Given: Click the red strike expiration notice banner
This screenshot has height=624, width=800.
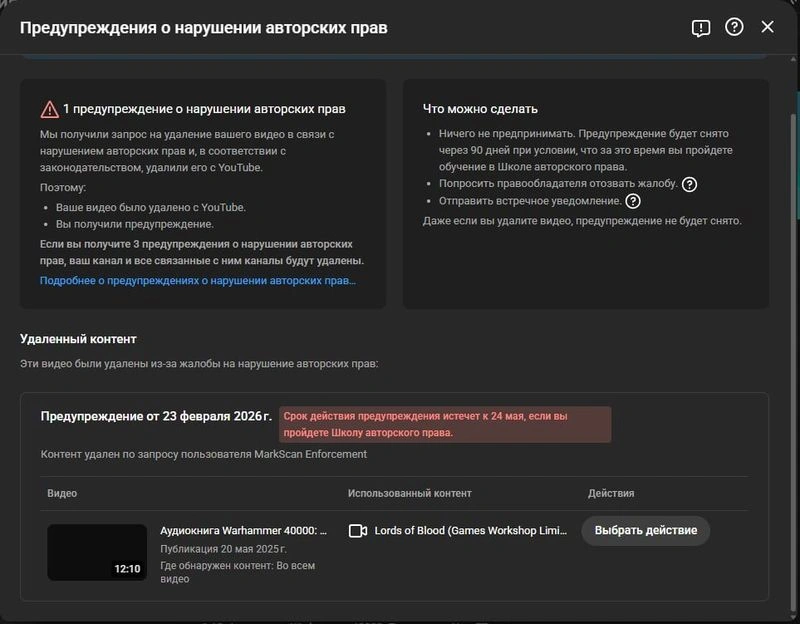Looking at the screenshot, I should (445, 424).
